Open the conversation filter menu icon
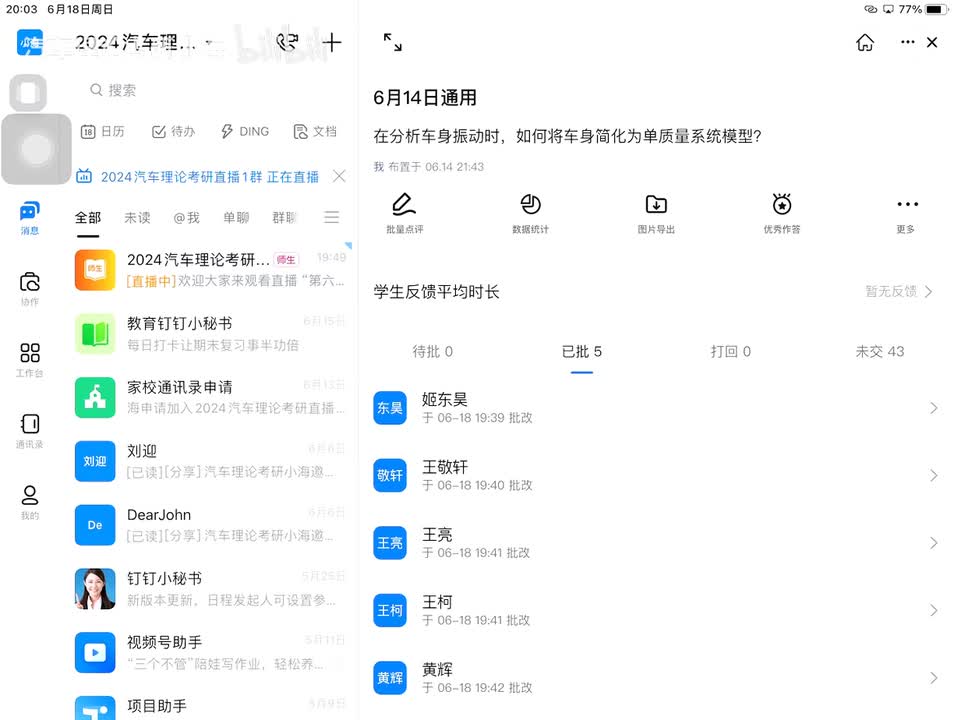The image size is (954, 720). click(x=332, y=217)
